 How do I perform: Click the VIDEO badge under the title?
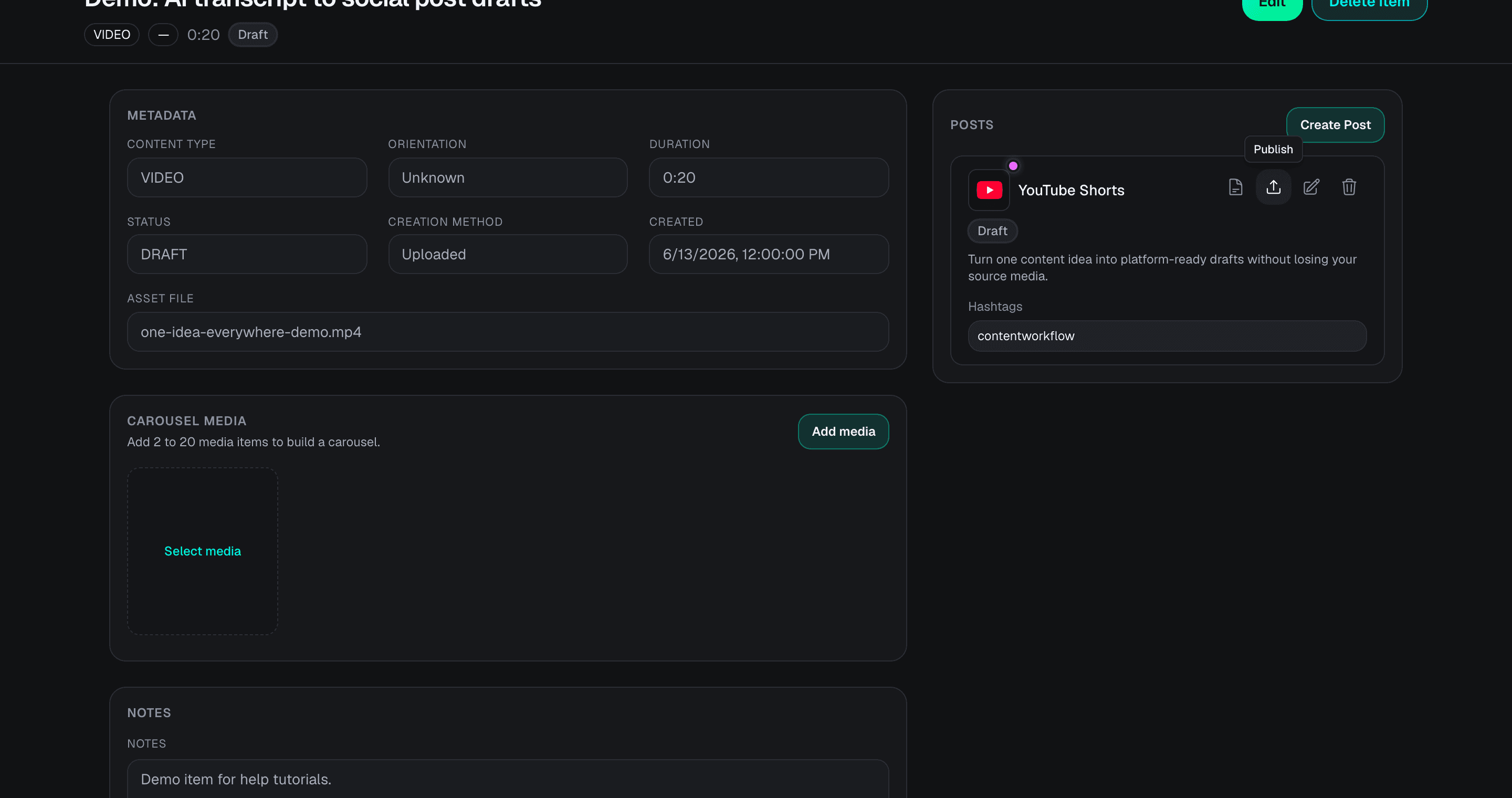111,35
